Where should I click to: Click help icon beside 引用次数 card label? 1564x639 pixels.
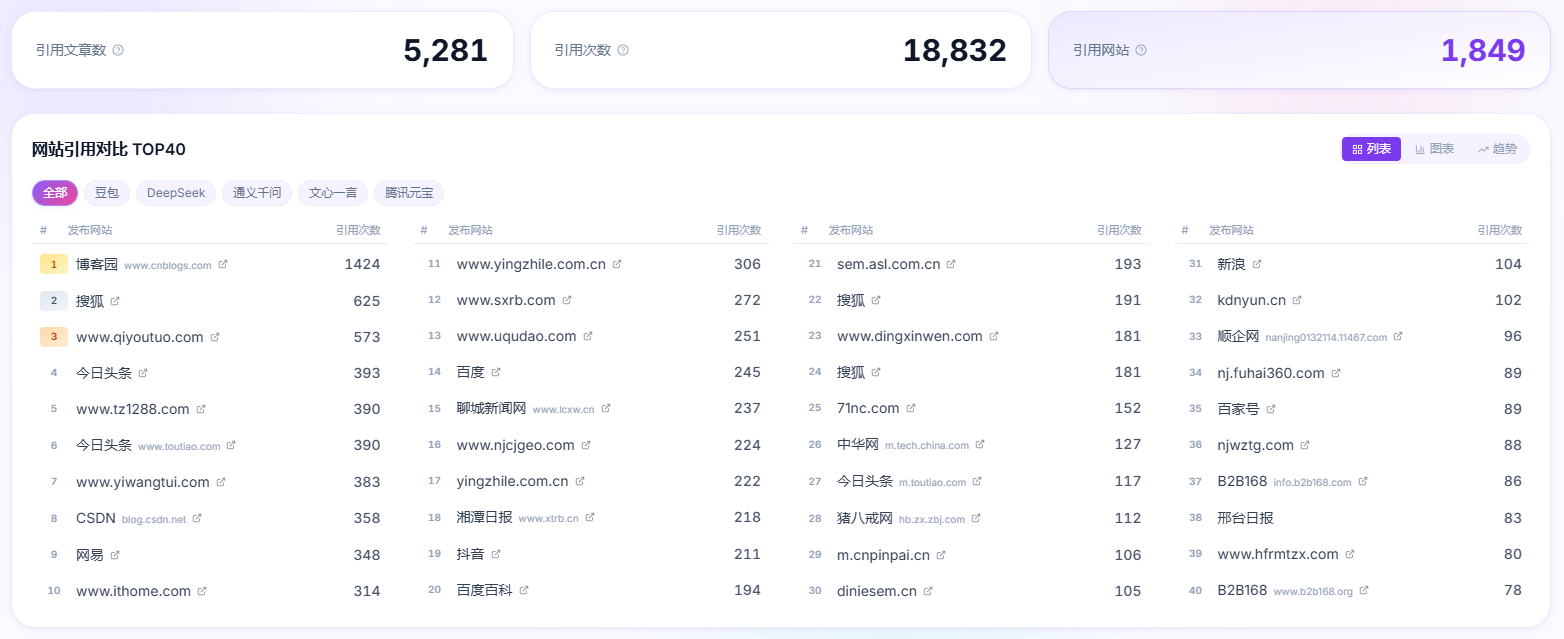623,50
